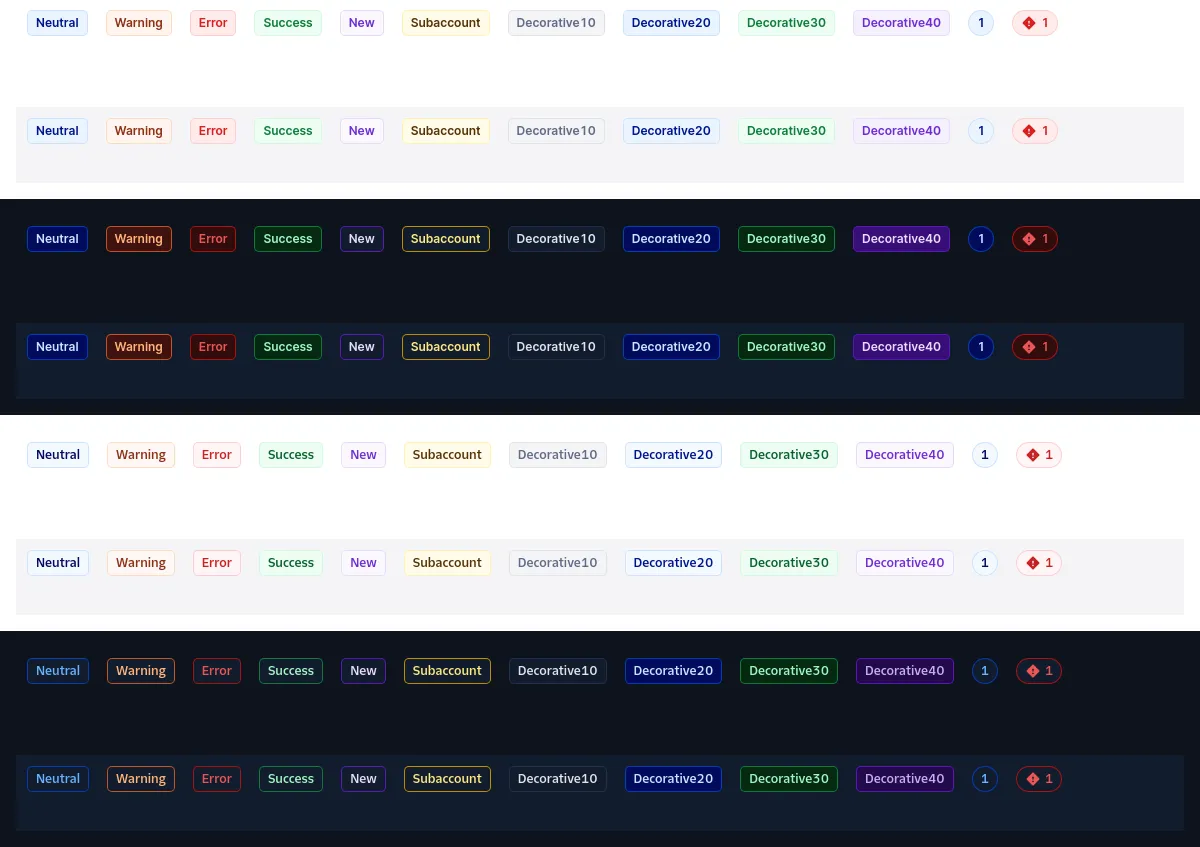Click Warning badge in the fifth row

coord(141,455)
